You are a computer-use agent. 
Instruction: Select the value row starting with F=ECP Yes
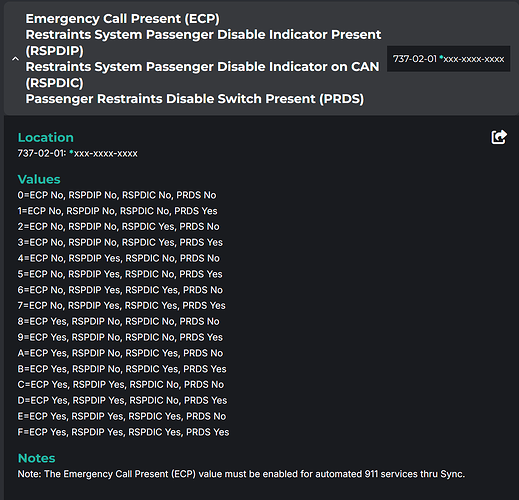coord(123,432)
